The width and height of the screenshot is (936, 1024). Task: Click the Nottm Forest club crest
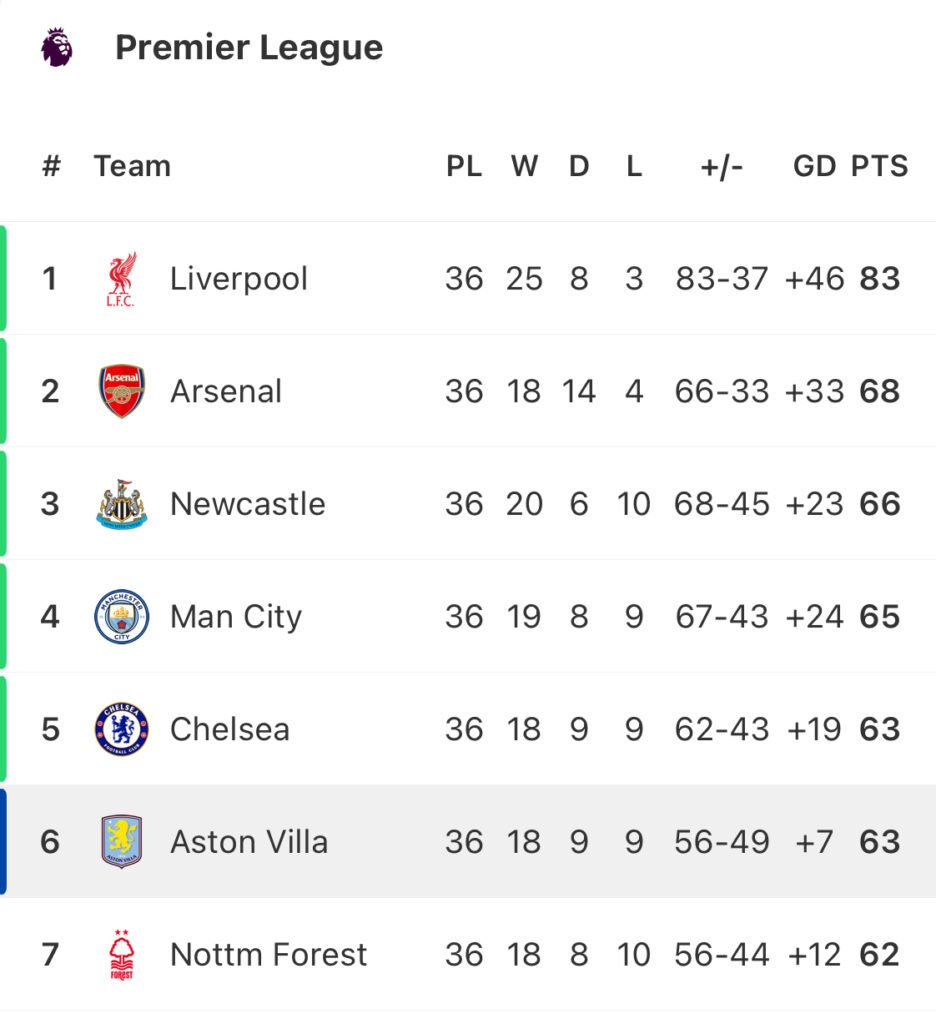(x=121, y=955)
